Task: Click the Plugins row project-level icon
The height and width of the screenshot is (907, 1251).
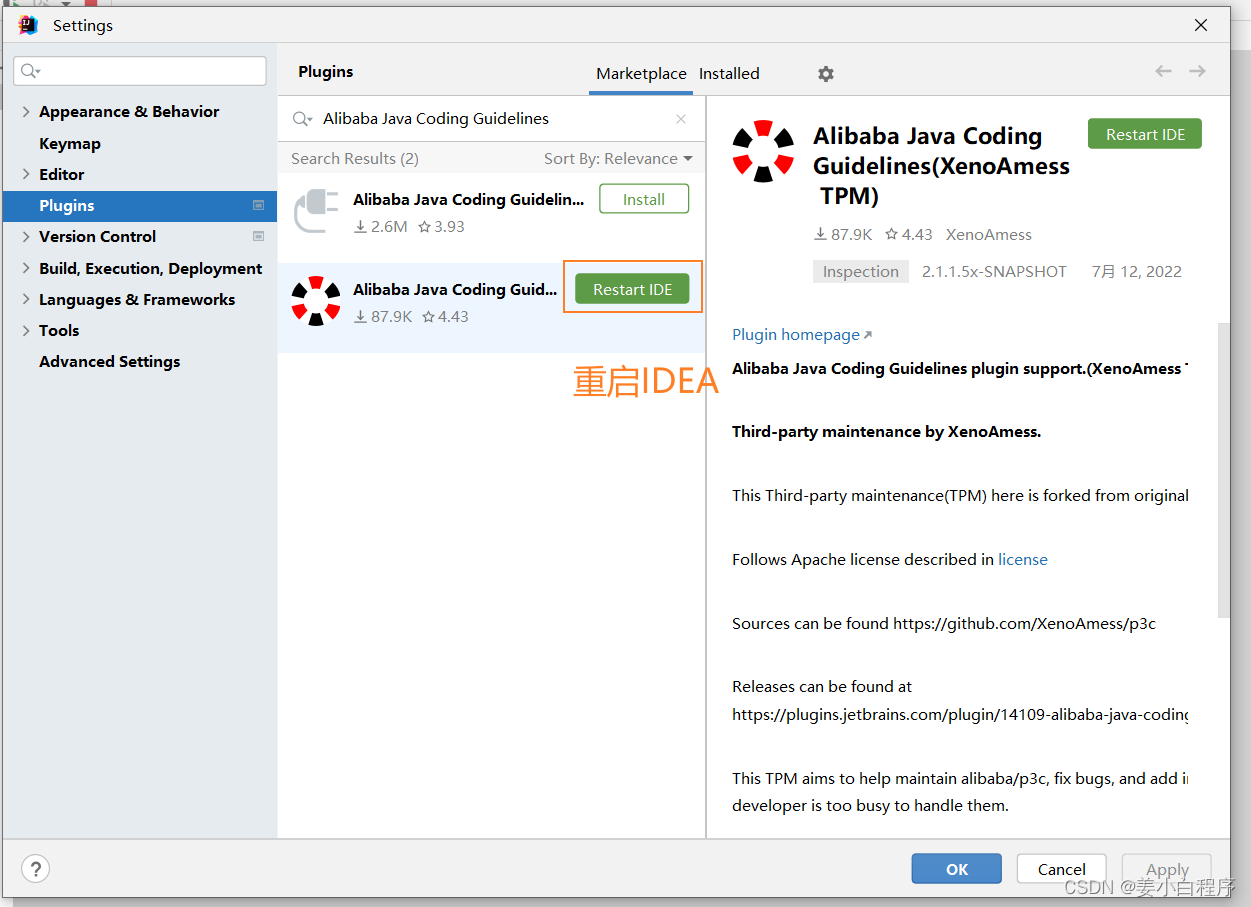Action: [258, 205]
